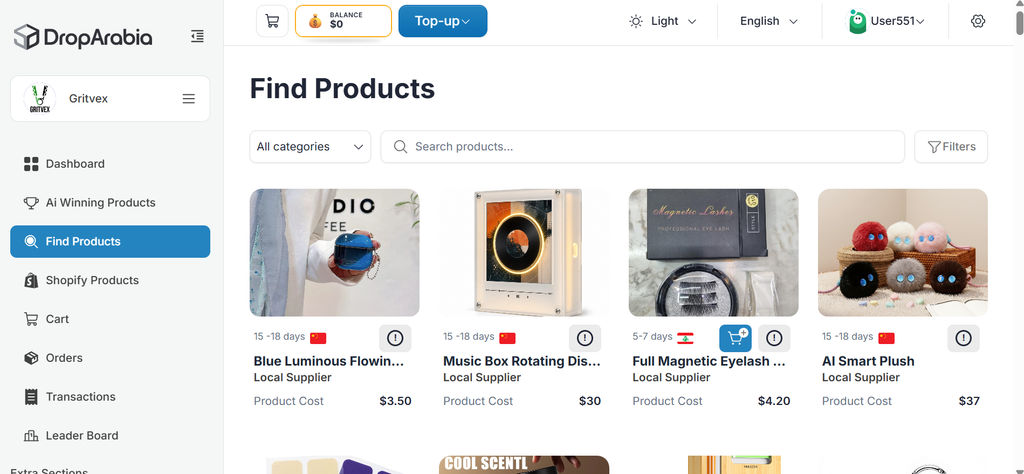Open Orders in sidebar

[110, 358]
